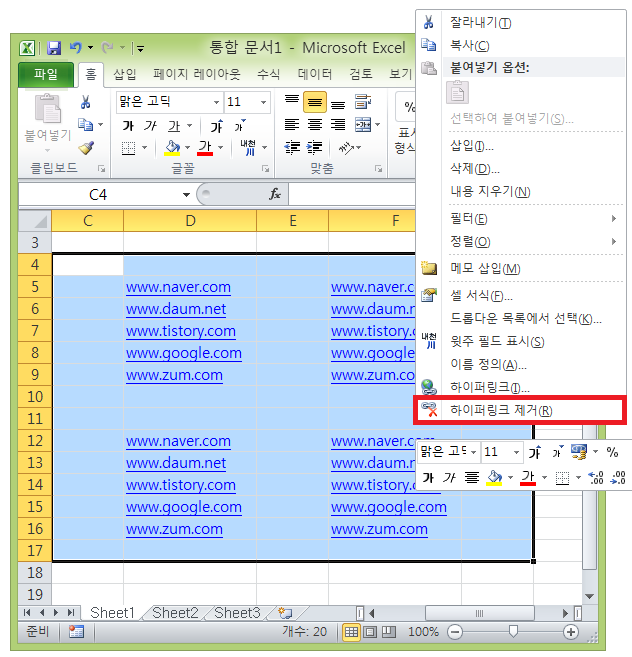Viewport: 632px width, 657px height.
Task: Click the www.naver.com link in cell D5
Action: coord(178,287)
